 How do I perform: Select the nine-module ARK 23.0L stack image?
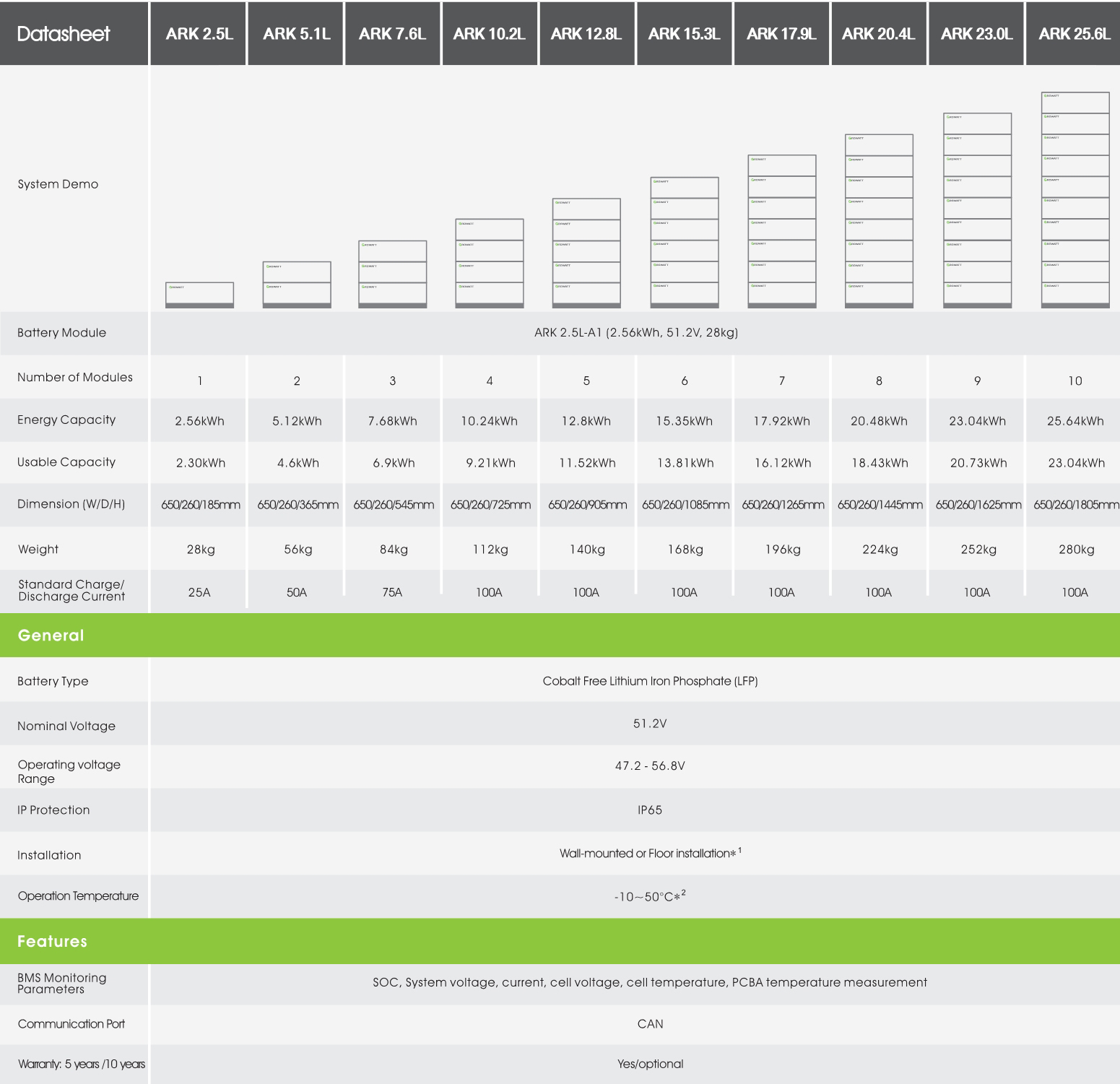[977, 210]
